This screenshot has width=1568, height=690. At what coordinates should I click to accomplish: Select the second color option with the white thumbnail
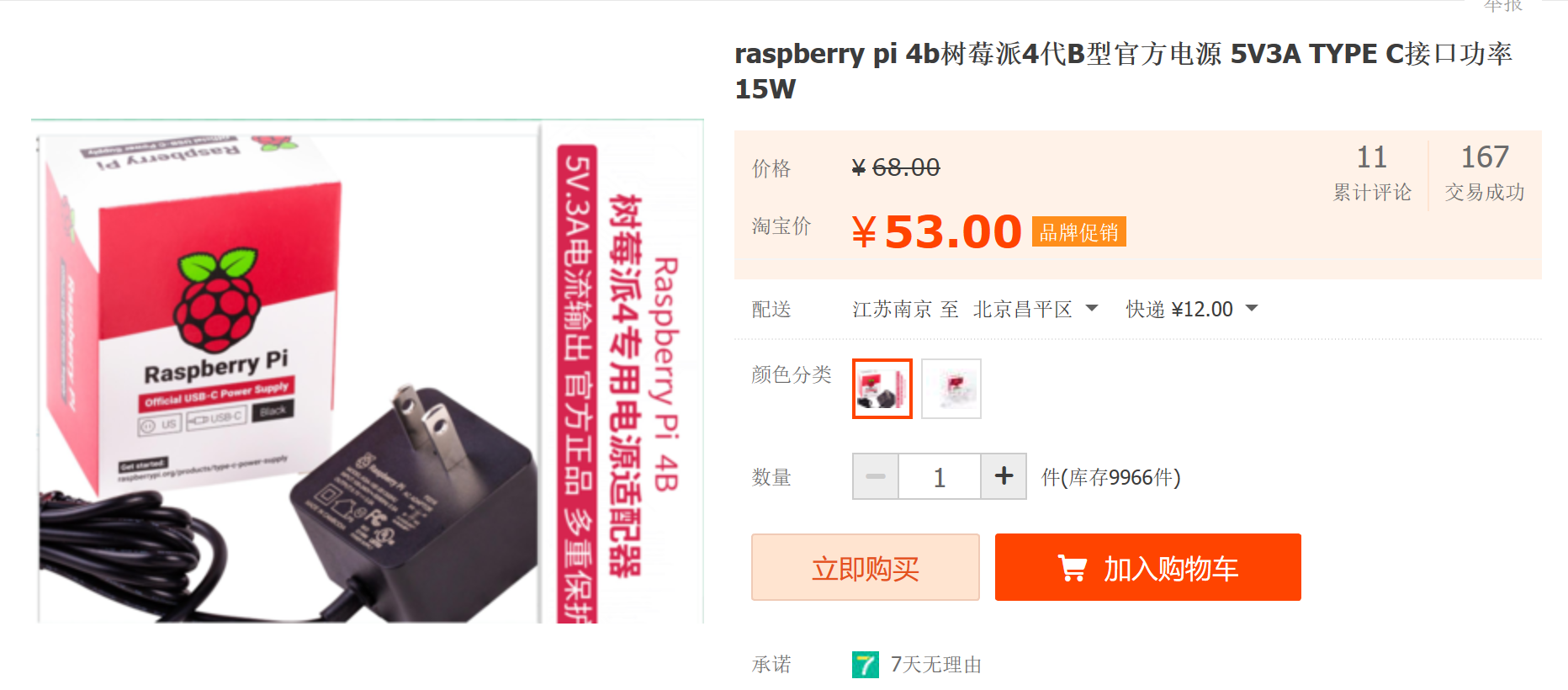(x=951, y=389)
